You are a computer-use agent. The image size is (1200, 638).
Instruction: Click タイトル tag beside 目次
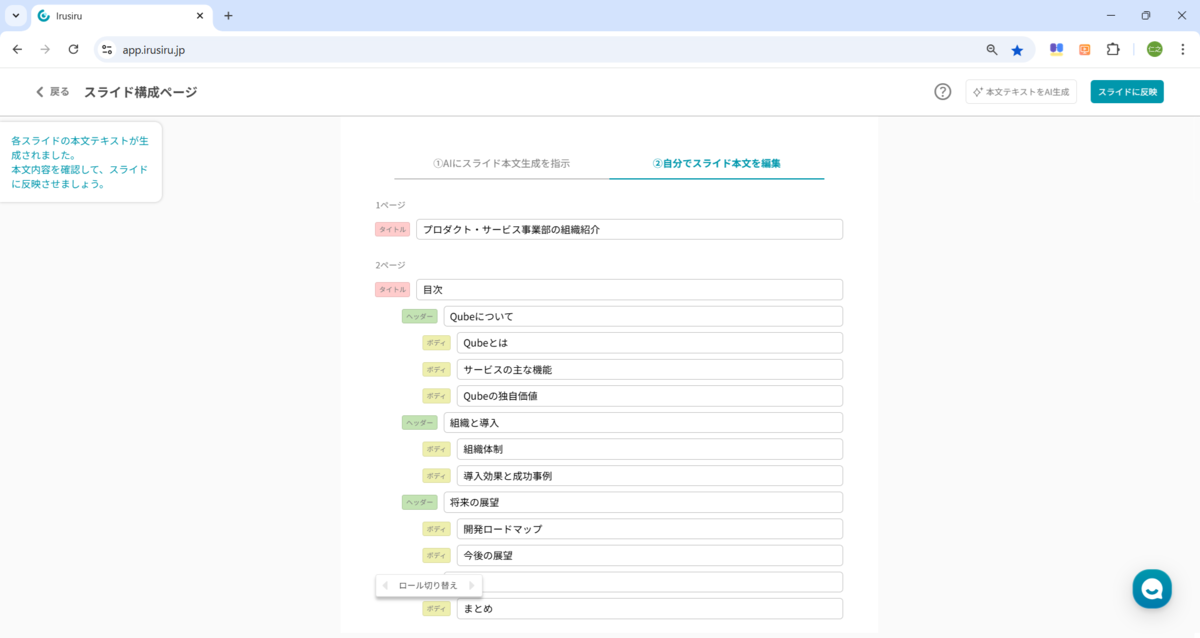(x=392, y=289)
